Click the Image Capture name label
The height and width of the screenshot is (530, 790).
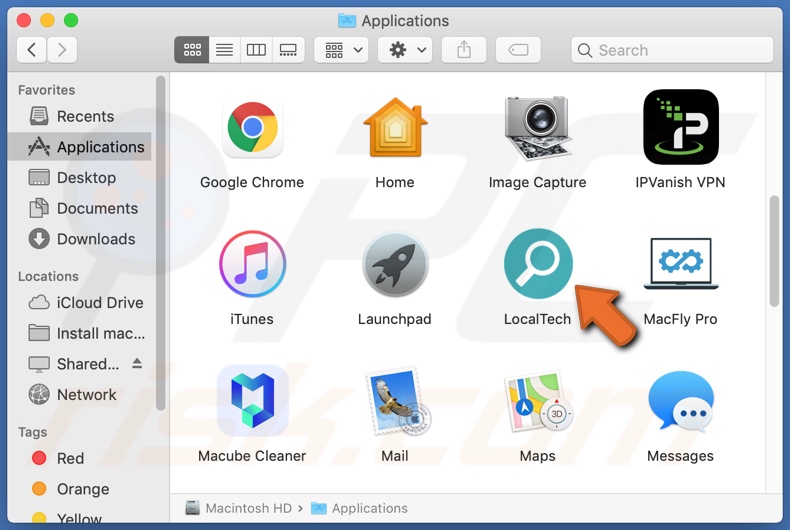[x=538, y=182]
